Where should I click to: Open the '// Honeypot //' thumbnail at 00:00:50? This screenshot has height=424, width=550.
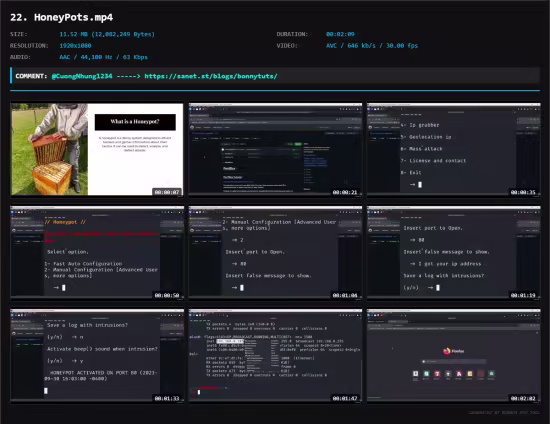point(97,253)
